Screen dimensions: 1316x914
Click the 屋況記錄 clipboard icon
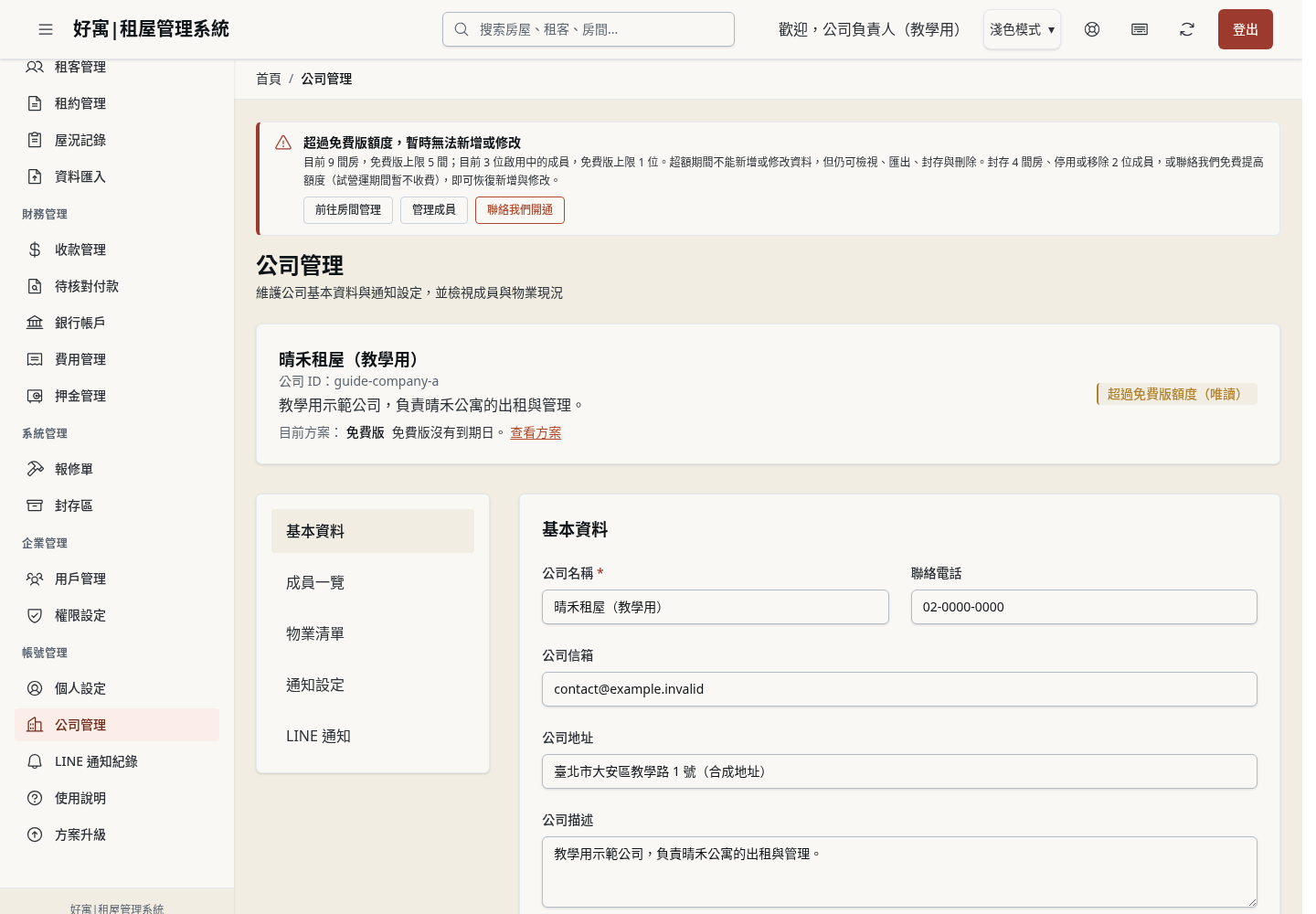[x=35, y=140]
